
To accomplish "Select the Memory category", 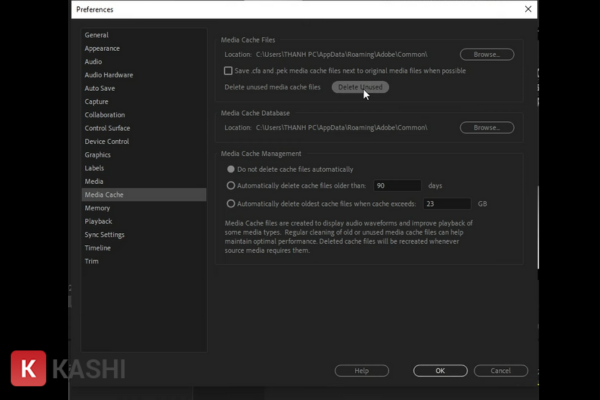I will (98, 208).
